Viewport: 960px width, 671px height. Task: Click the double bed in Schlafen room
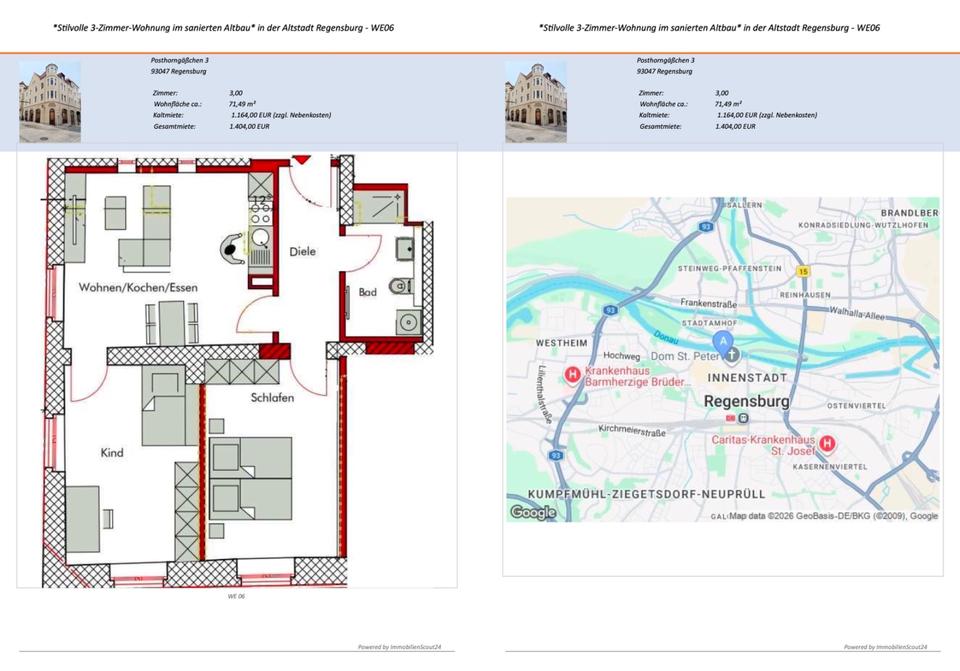point(265,477)
